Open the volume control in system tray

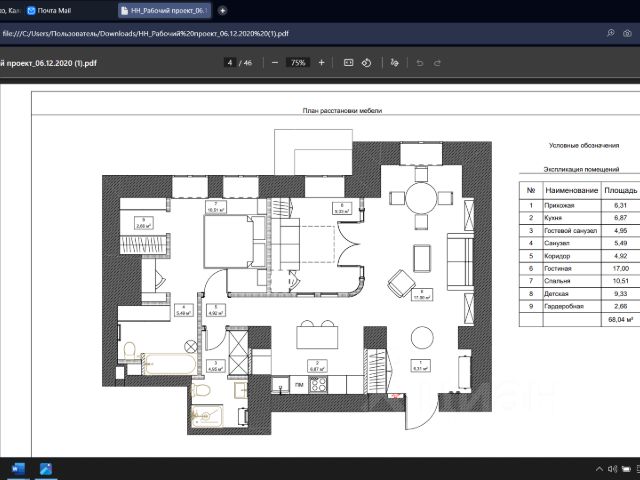[612, 469]
